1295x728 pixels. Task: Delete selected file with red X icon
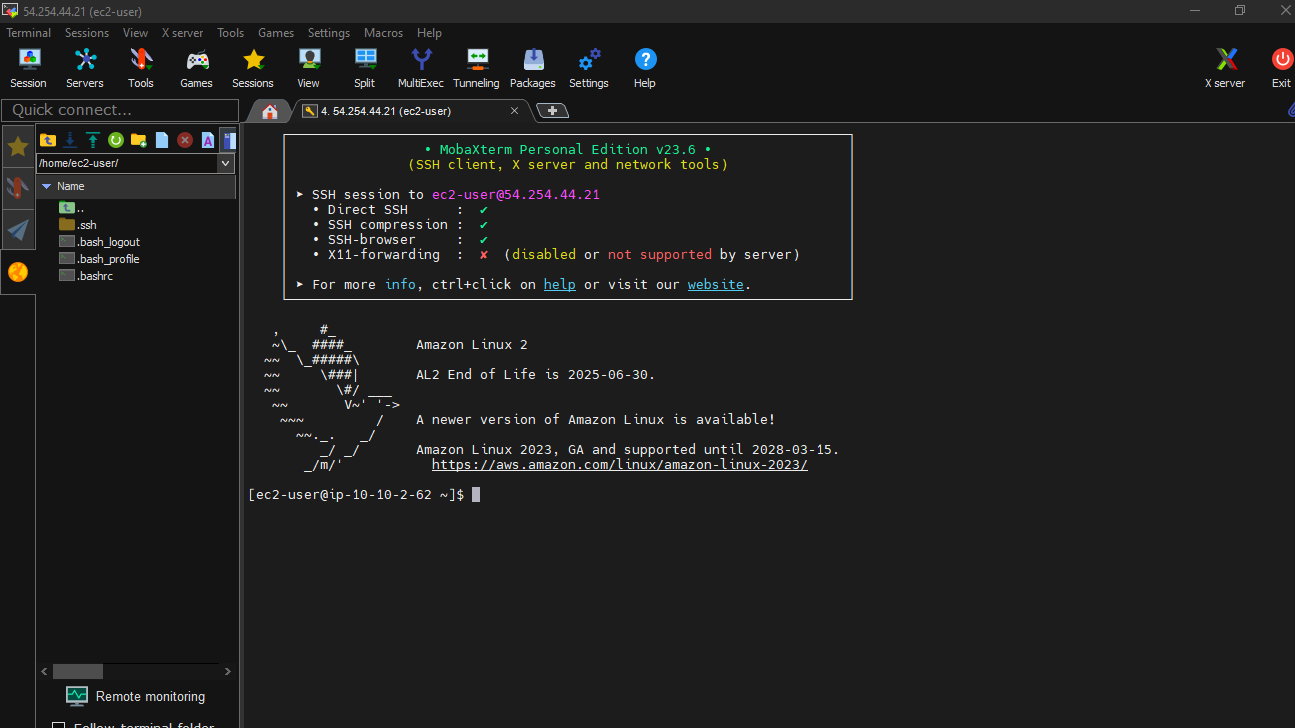(x=185, y=140)
